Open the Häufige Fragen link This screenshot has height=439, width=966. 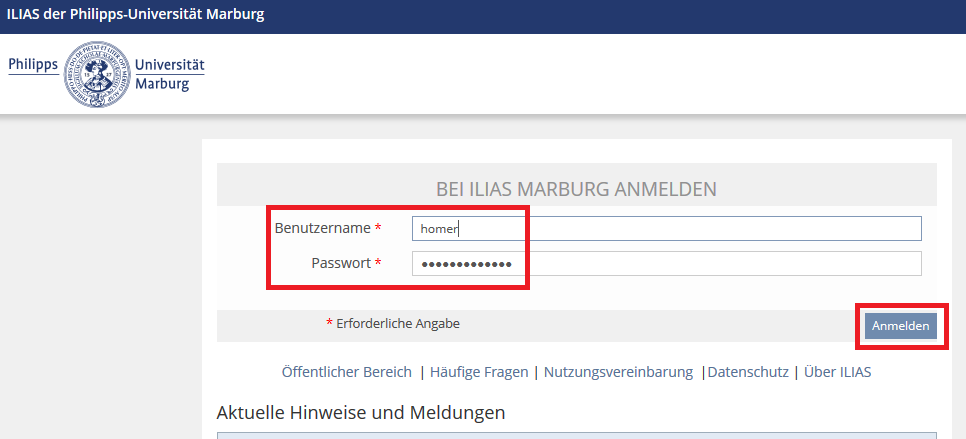coord(479,372)
